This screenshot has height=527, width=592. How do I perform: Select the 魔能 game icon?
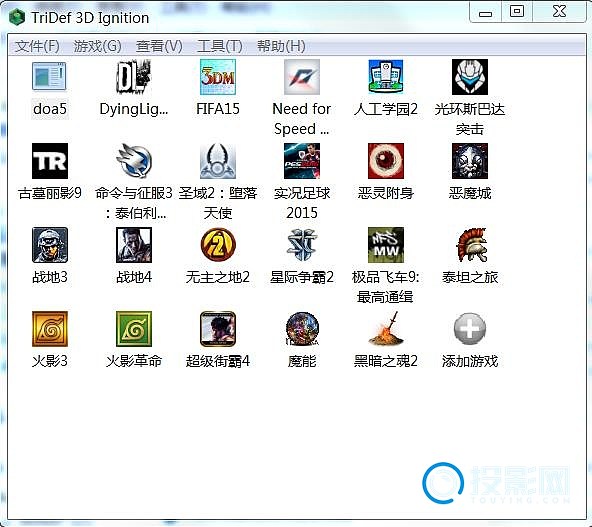pyautogui.click(x=302, y=329)
